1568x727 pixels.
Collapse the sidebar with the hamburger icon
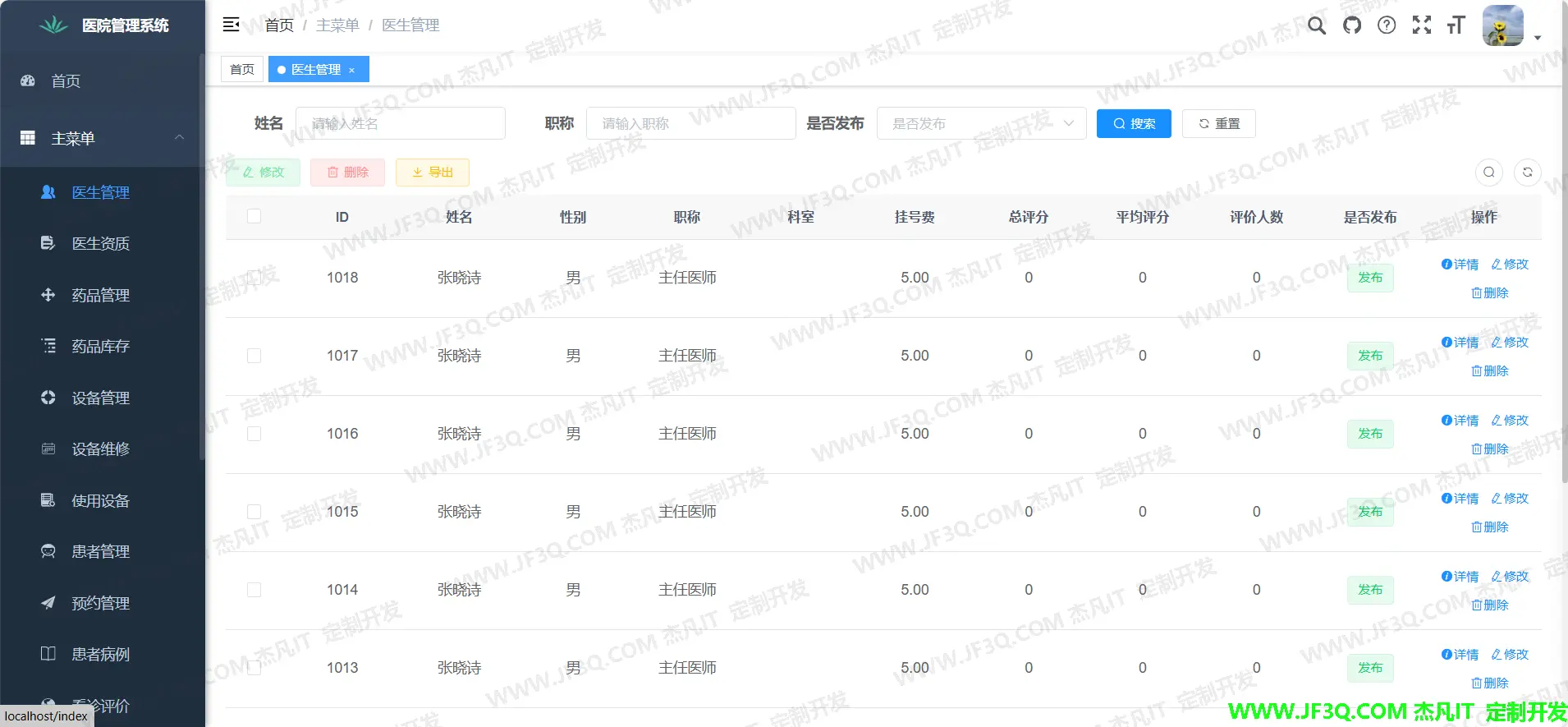(231, 25)
